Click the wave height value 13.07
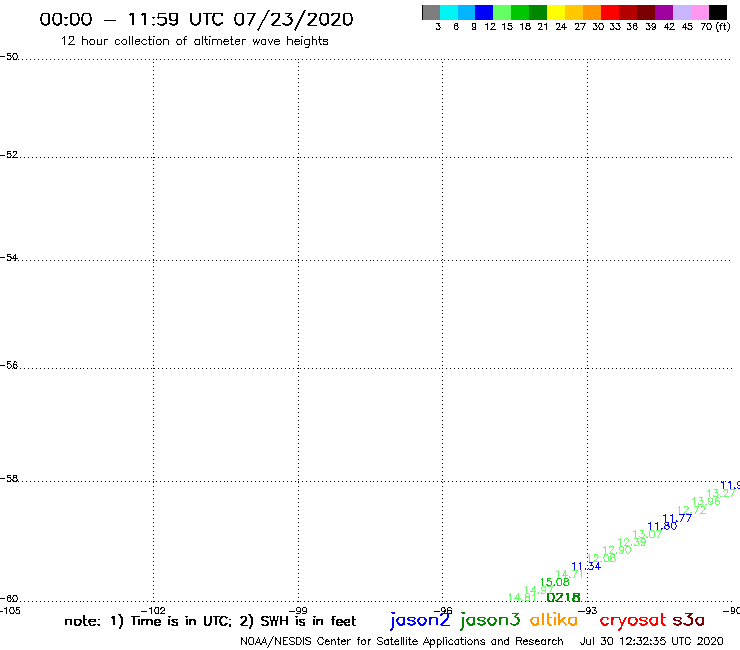This screenshot has height=650, width=740. [647, 534]
